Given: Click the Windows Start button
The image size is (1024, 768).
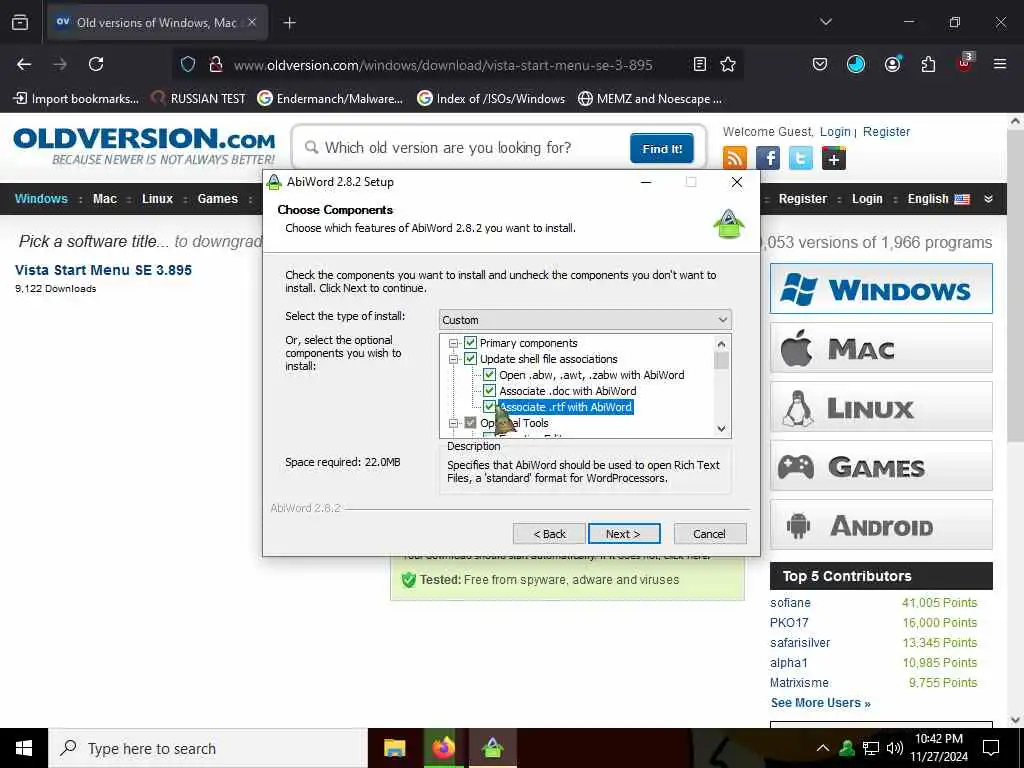Looking at the screenshot, I should click(x=24, y=748).
